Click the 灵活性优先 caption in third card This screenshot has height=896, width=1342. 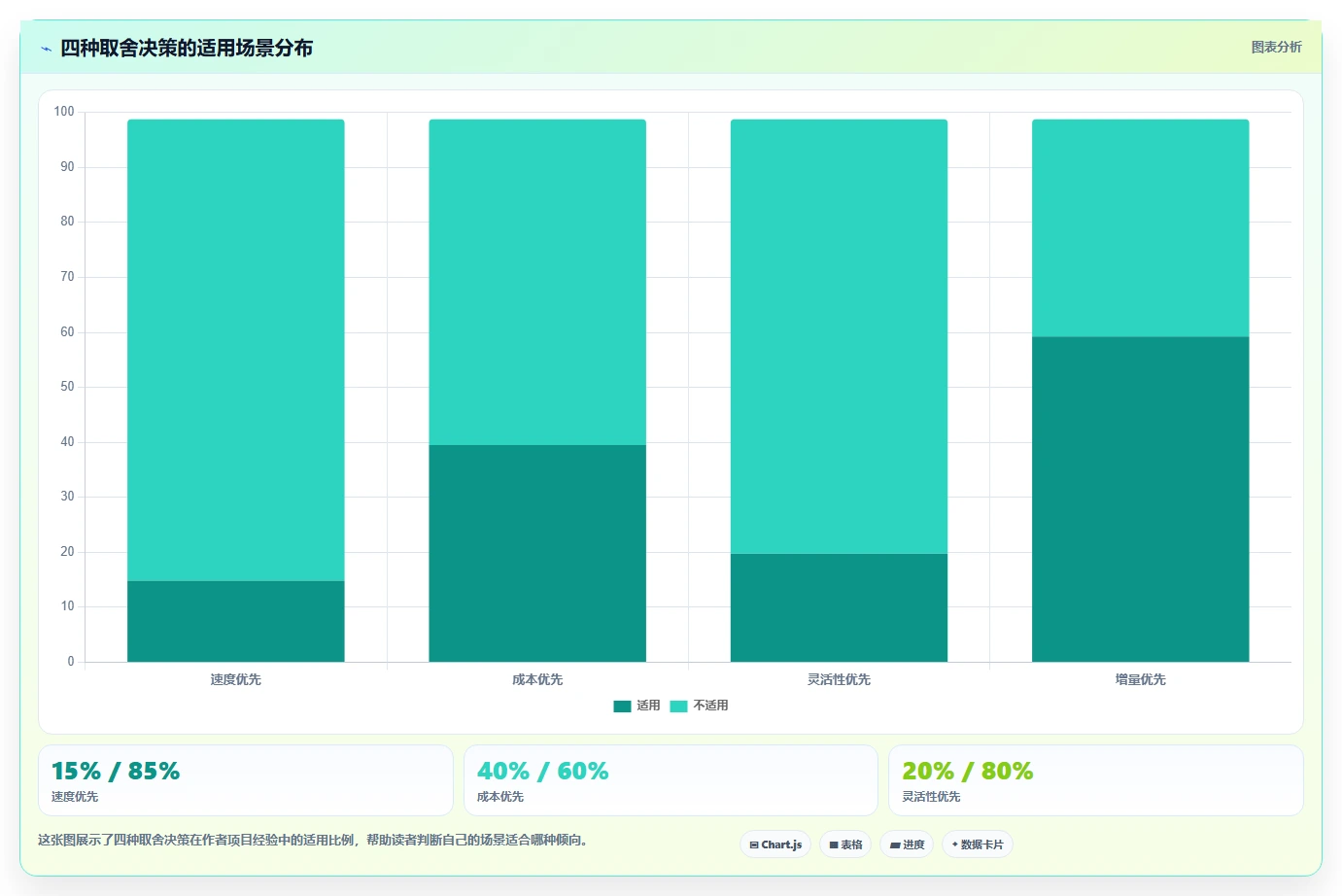point(931,796)
